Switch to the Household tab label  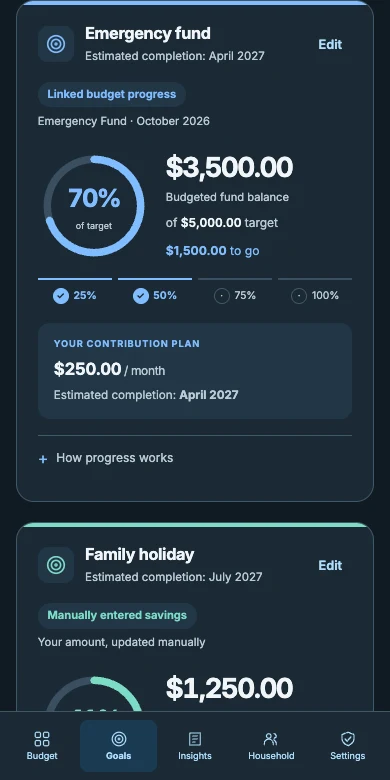tap(271, 756)
